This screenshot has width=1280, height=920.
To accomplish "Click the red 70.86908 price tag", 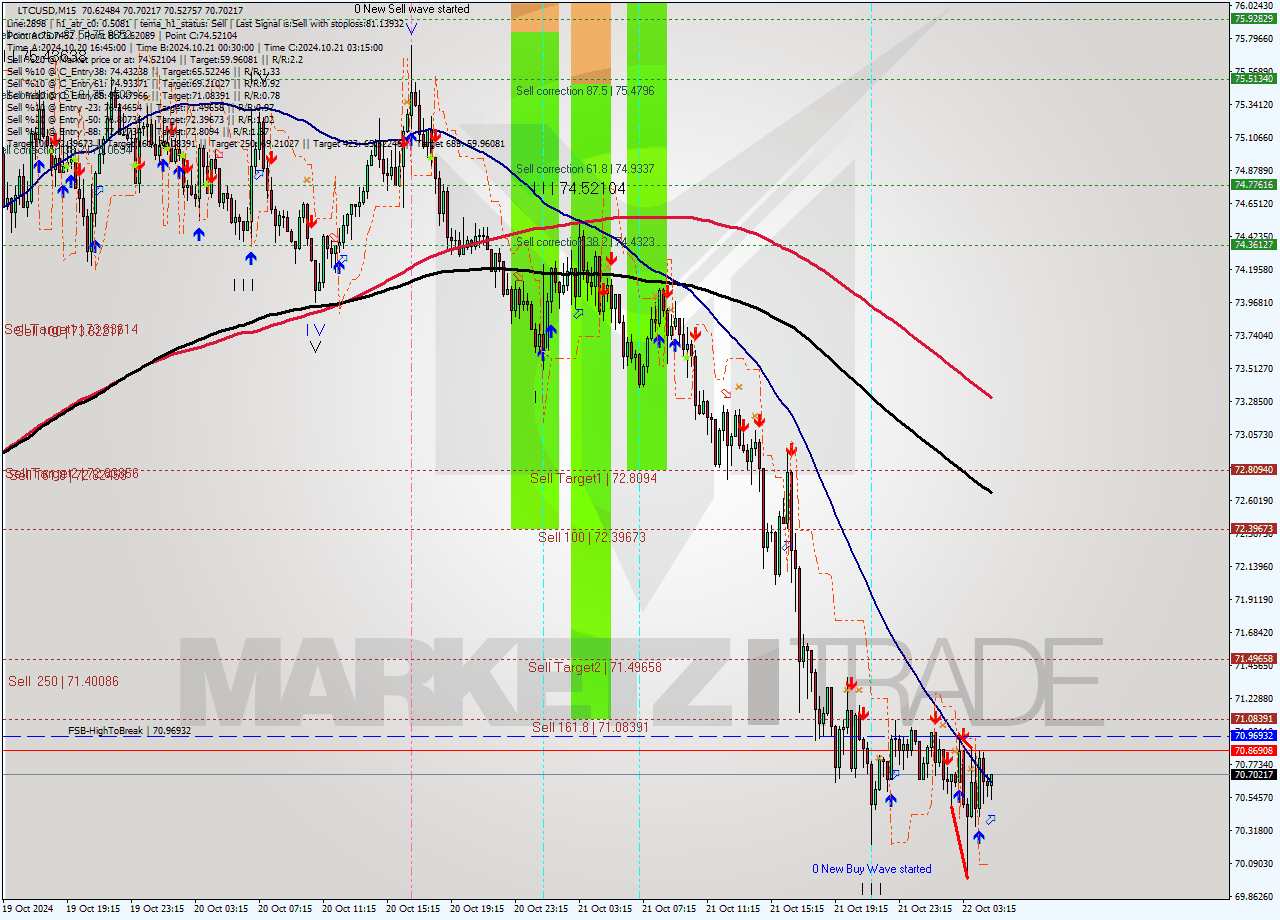I will (1254, 750).
